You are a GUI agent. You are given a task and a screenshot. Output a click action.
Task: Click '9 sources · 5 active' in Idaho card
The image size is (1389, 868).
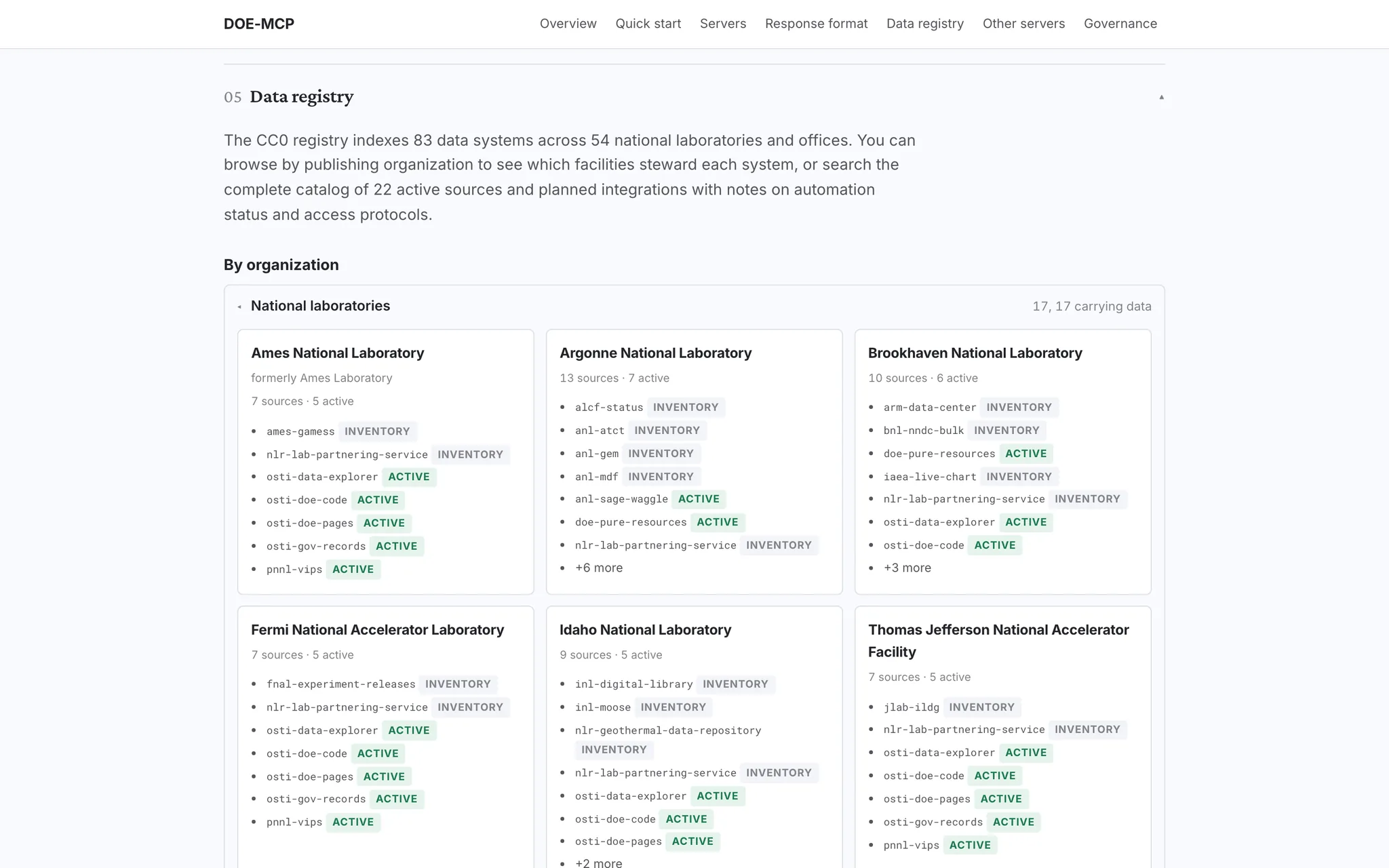611,655
